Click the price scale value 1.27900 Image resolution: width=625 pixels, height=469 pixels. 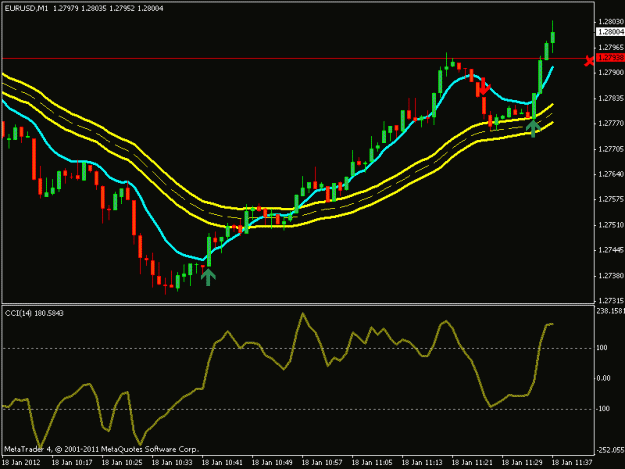tap(611, 73)
